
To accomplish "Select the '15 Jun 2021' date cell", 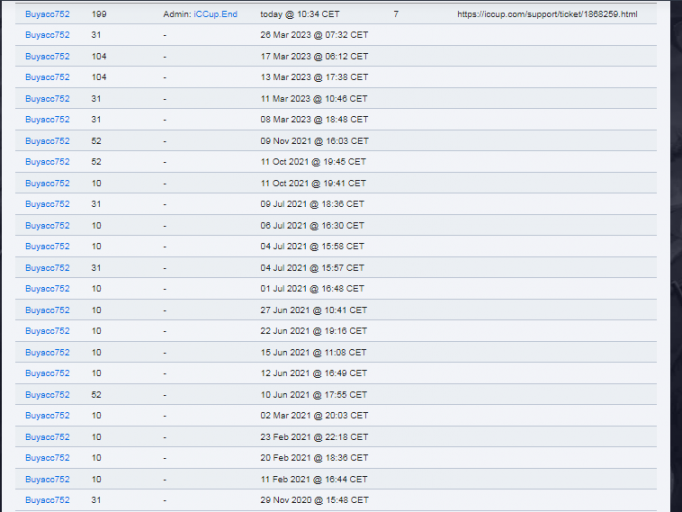I will pyautogui.click(x=313, y=352).
